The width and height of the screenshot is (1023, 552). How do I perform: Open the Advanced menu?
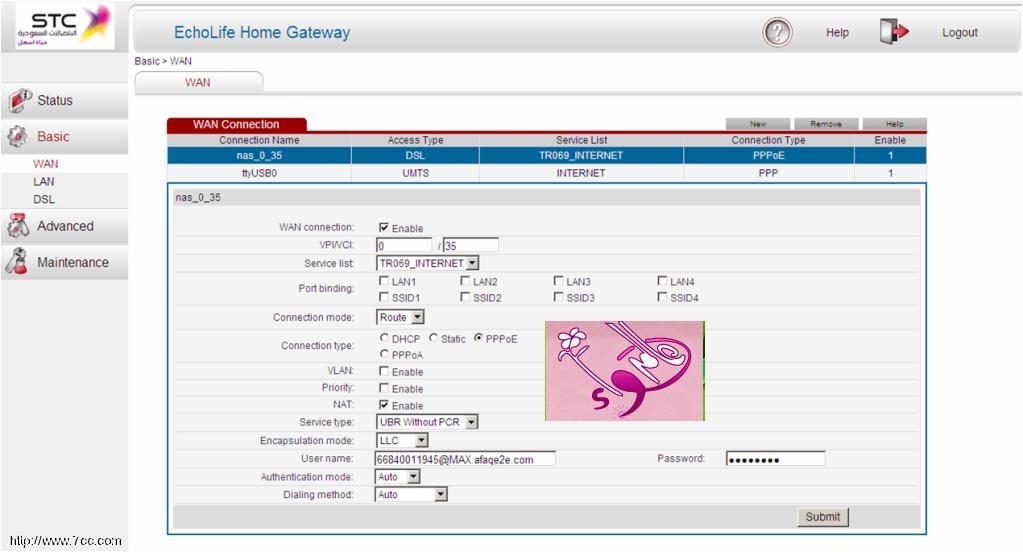[65, 226]
